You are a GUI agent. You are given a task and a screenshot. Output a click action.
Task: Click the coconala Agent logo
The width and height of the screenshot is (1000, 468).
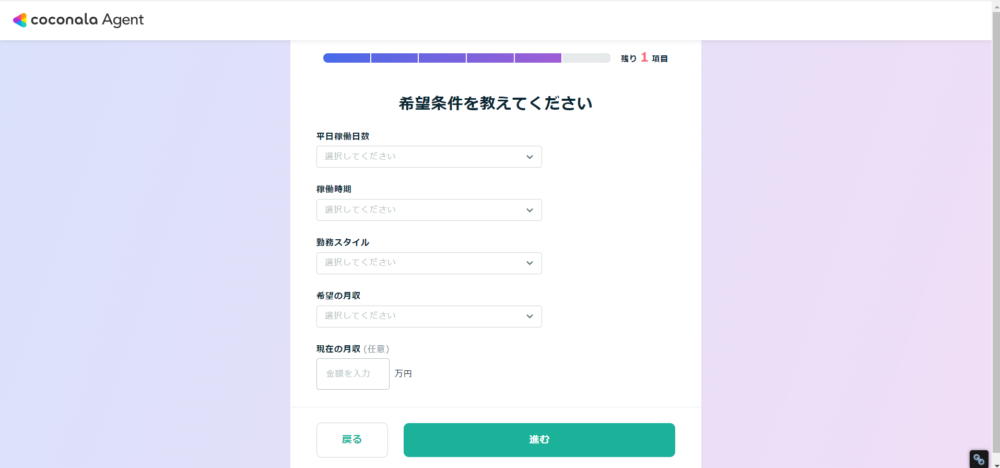(x=78, y=20)
